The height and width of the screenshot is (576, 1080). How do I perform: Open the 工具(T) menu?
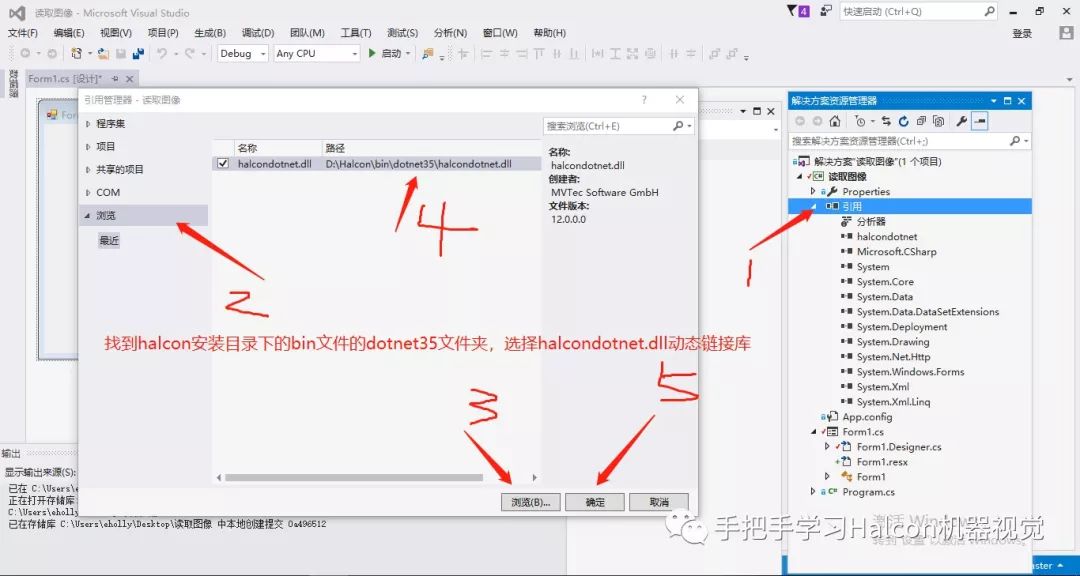point(355,33)
